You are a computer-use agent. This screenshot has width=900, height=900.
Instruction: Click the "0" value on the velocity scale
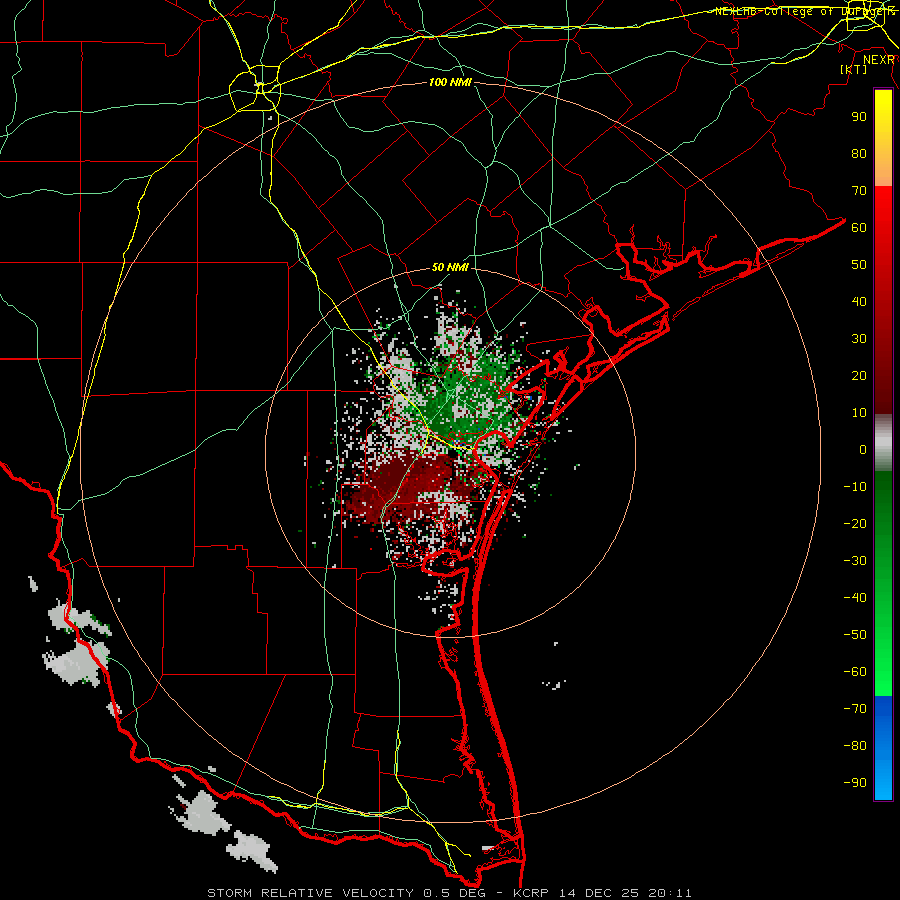[x=863, y=449]
